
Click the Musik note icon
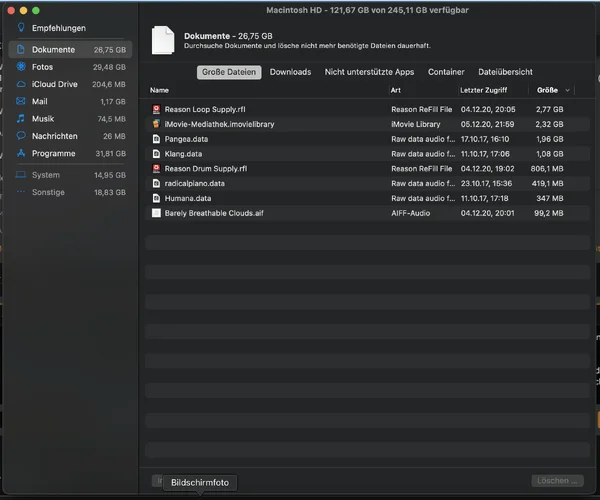click(21, 119)
